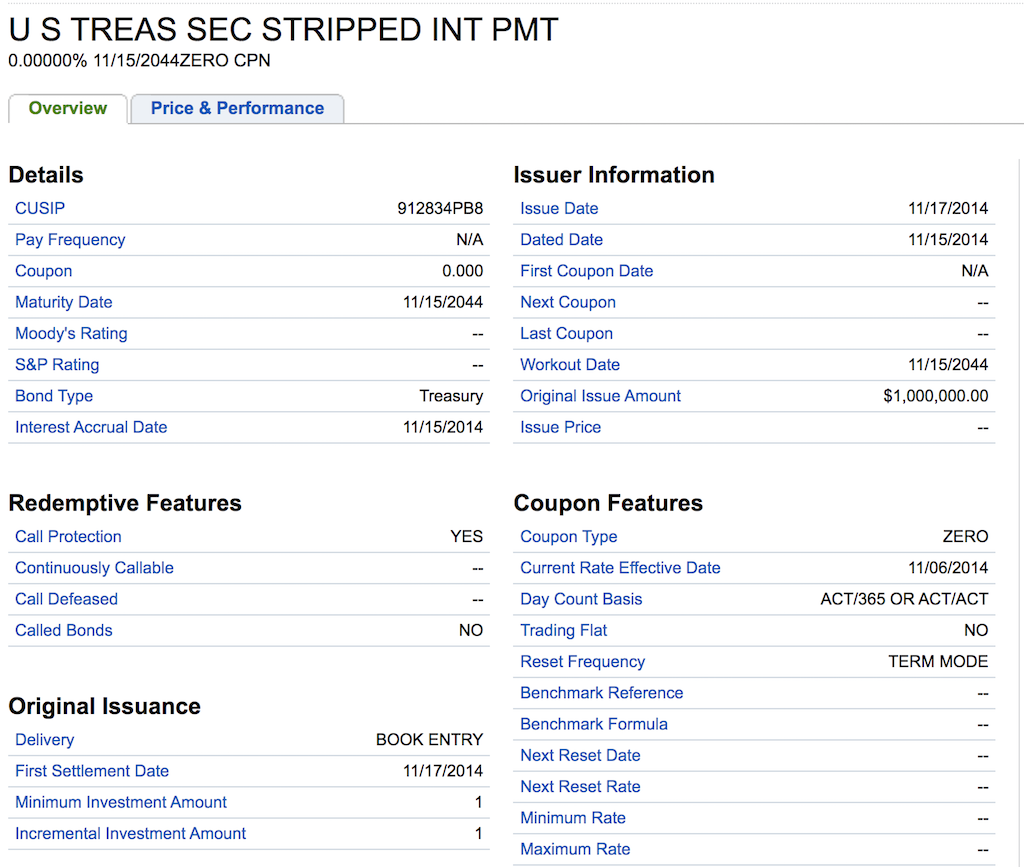The width and height of the screenshot is (1024, 867).
Task: Open the Continuously Callable link
Action: [93, 568]
